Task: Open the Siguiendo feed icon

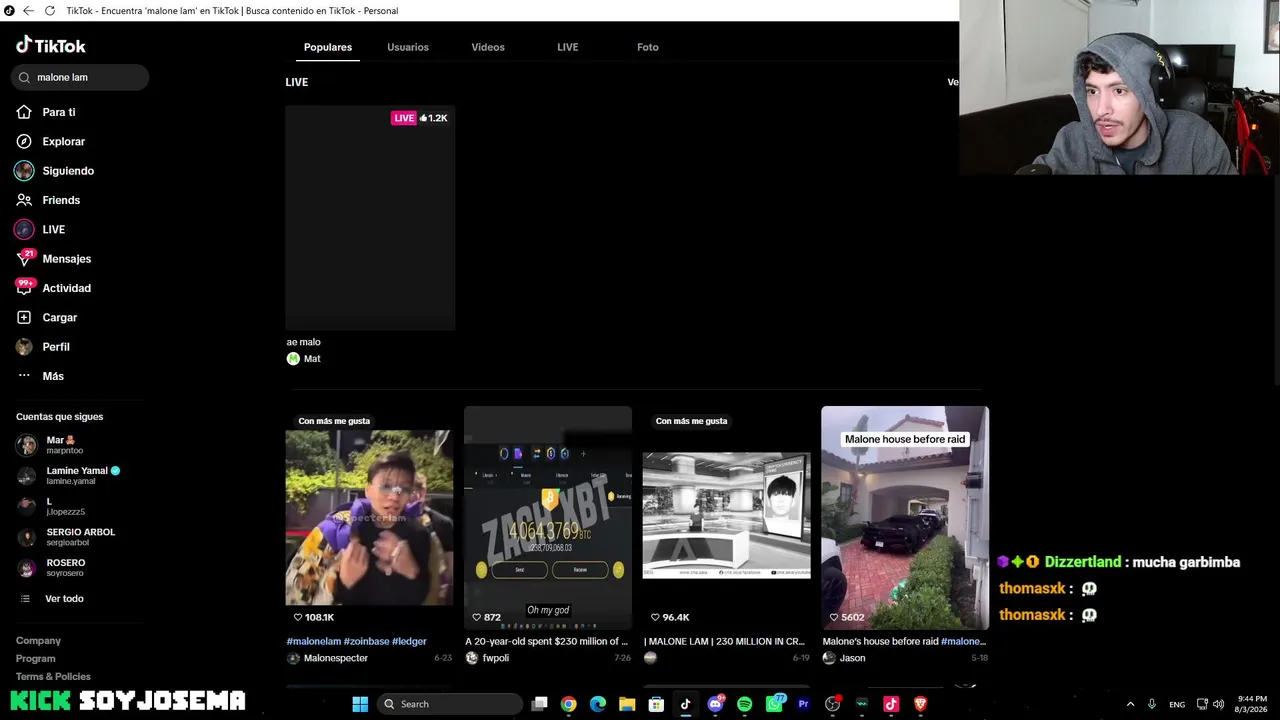Action: 25,171
